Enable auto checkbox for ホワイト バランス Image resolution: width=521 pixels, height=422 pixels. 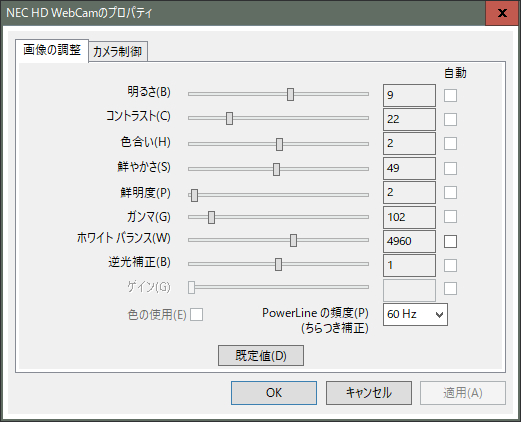point(450,241)
